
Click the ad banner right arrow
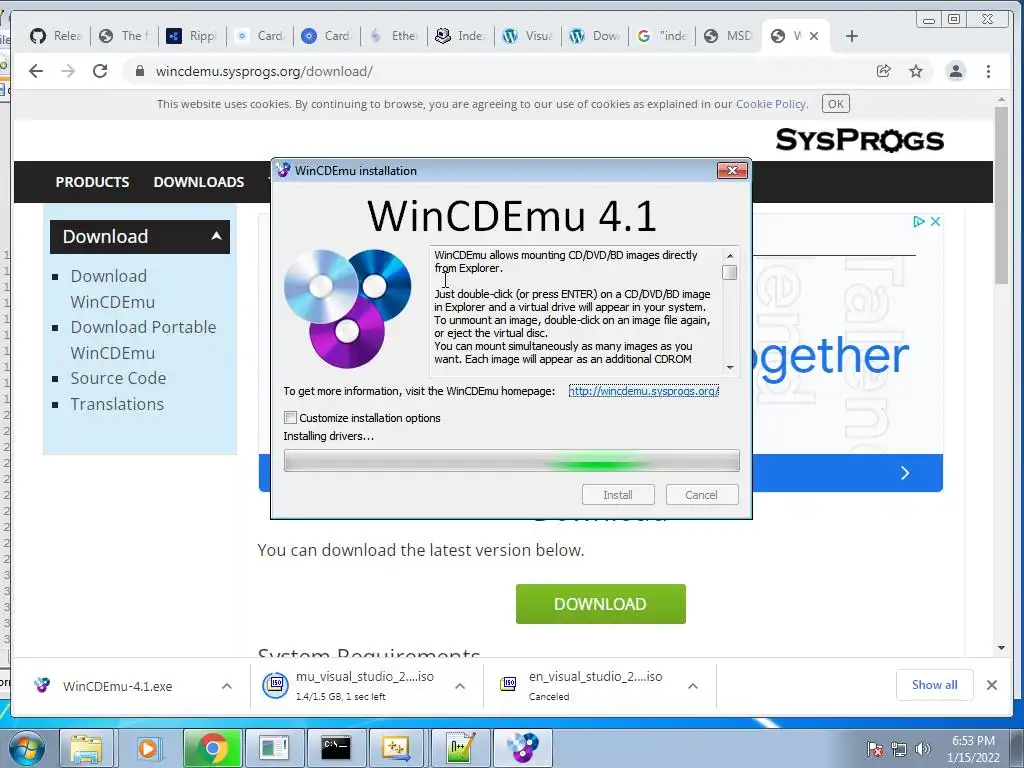pyautogui.click(x=904, y=473)
